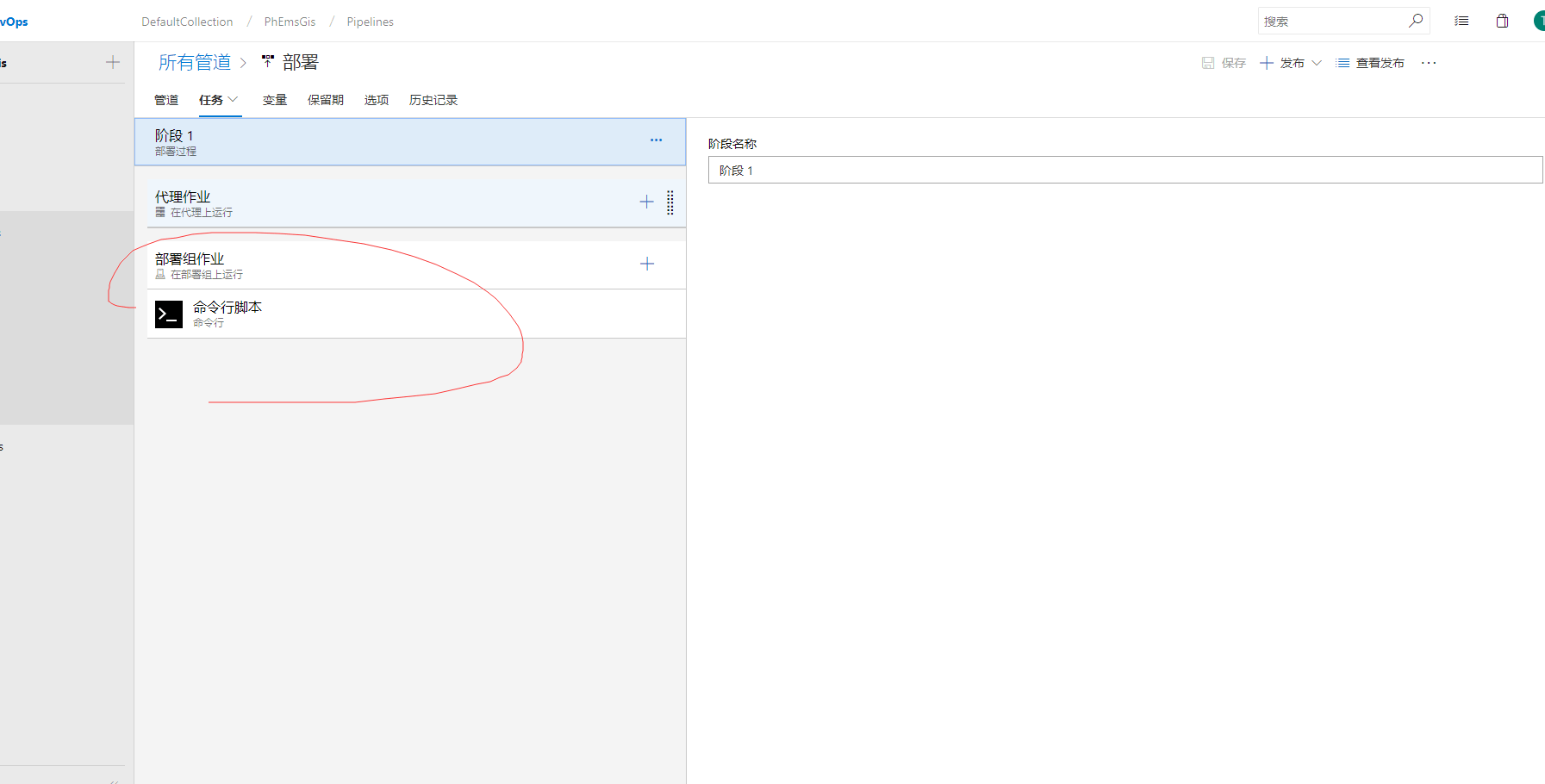Add a task to 部署组作业
The image size is (1545, 784).
tap(647, 264)
